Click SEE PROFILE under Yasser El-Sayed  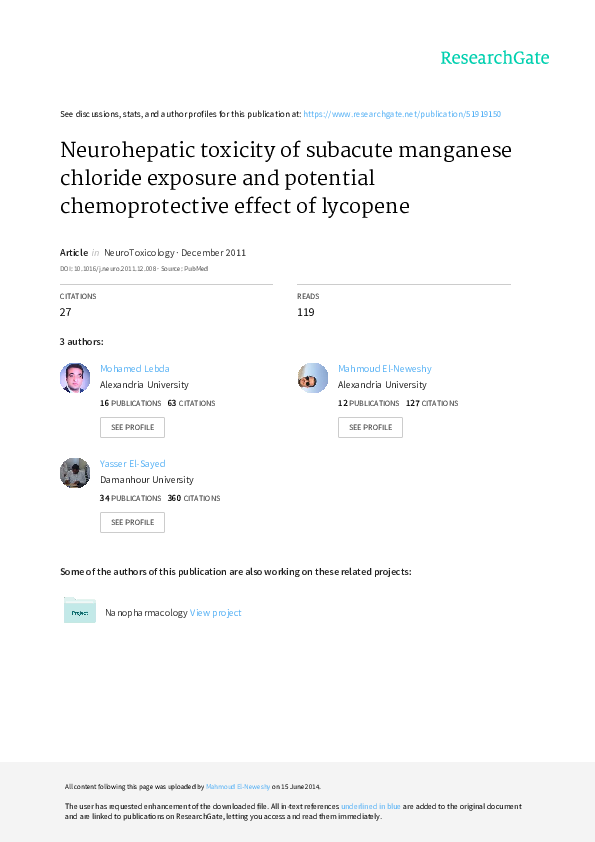pyautogui.click(x=132, y=522)
